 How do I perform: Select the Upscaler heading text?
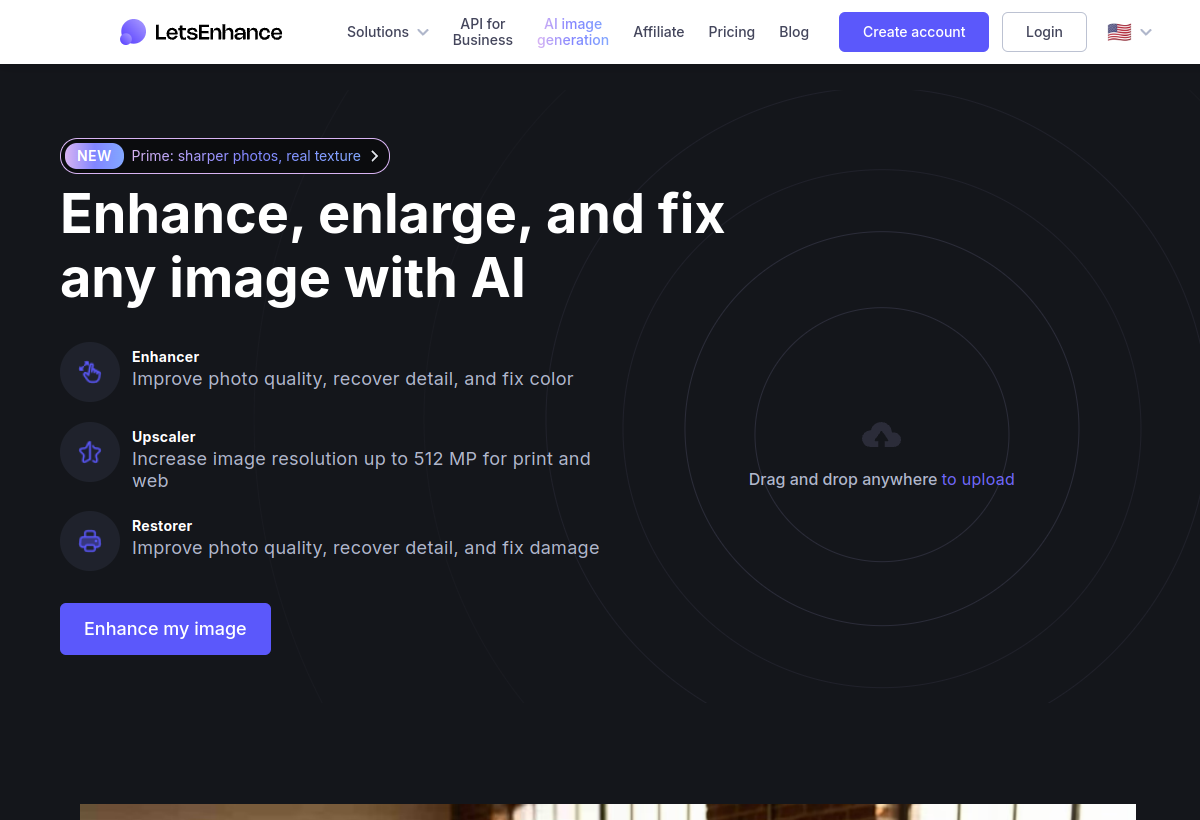coord(164,437)
